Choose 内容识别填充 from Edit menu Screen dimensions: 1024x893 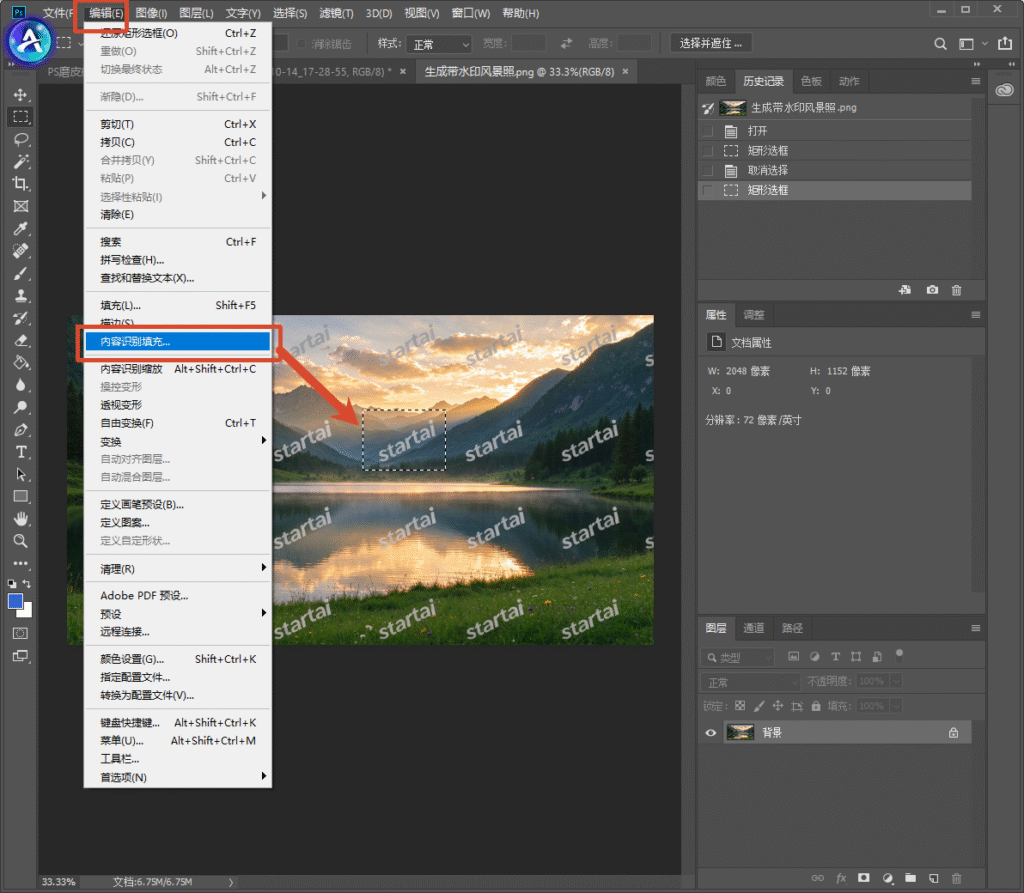(x=178, y=341)
